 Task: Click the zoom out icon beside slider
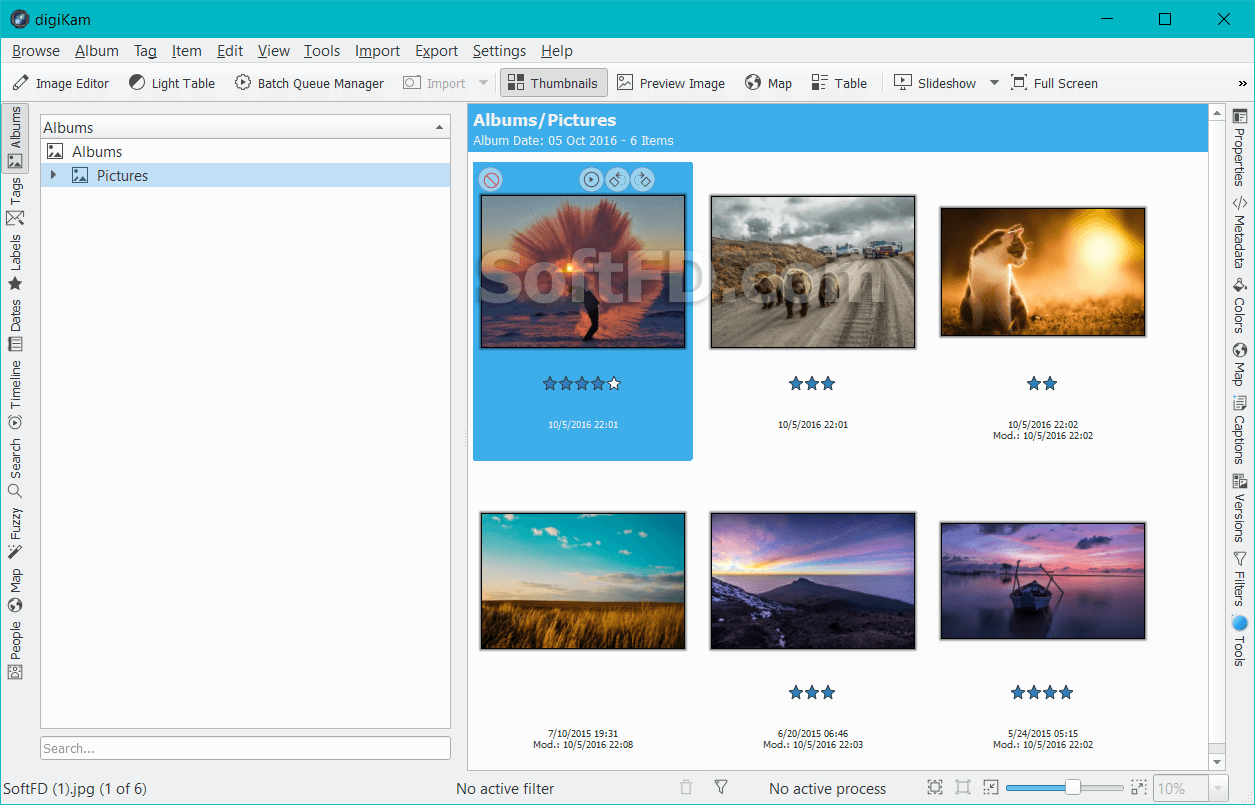(x=991, y=788)
